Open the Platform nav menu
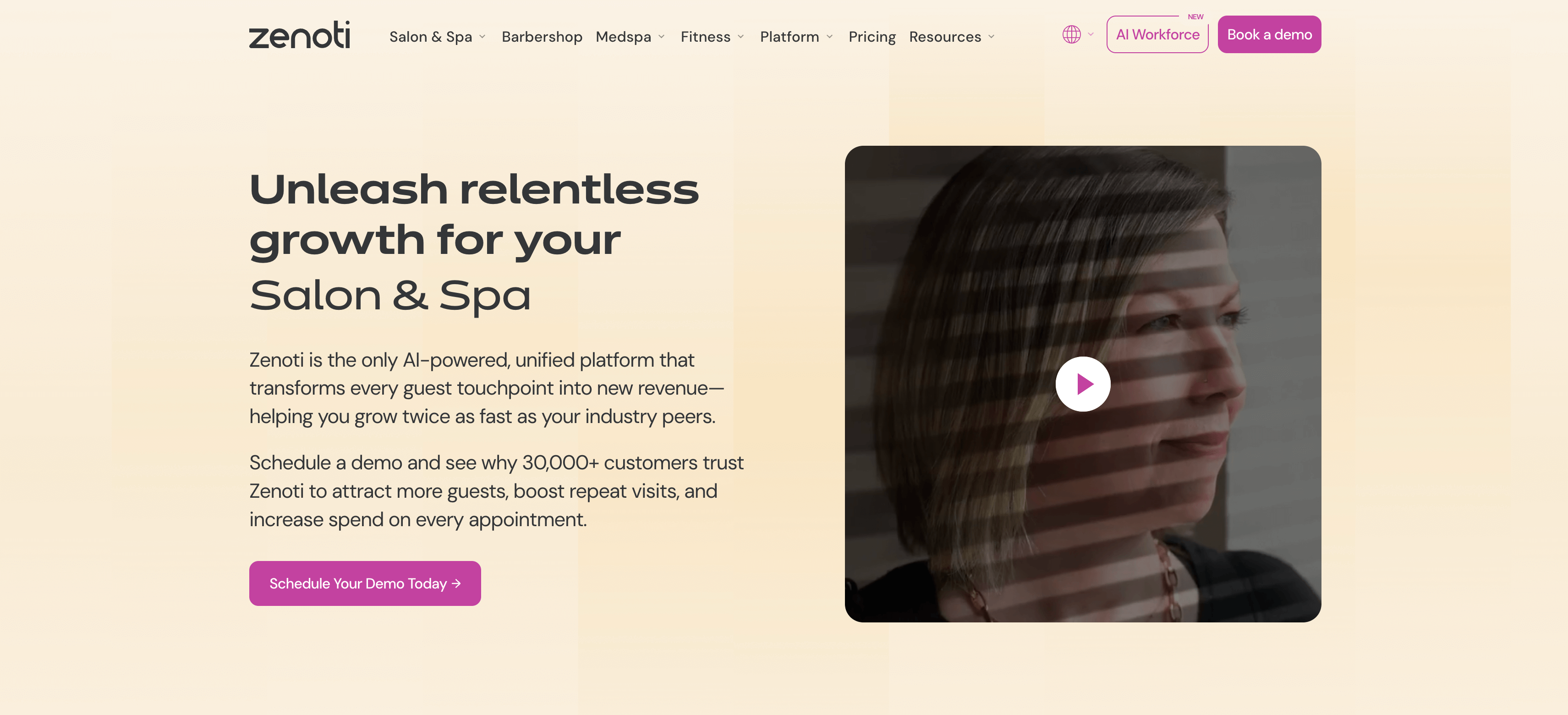The width and height of the screenshot is (1568, 715). point(789,37)
